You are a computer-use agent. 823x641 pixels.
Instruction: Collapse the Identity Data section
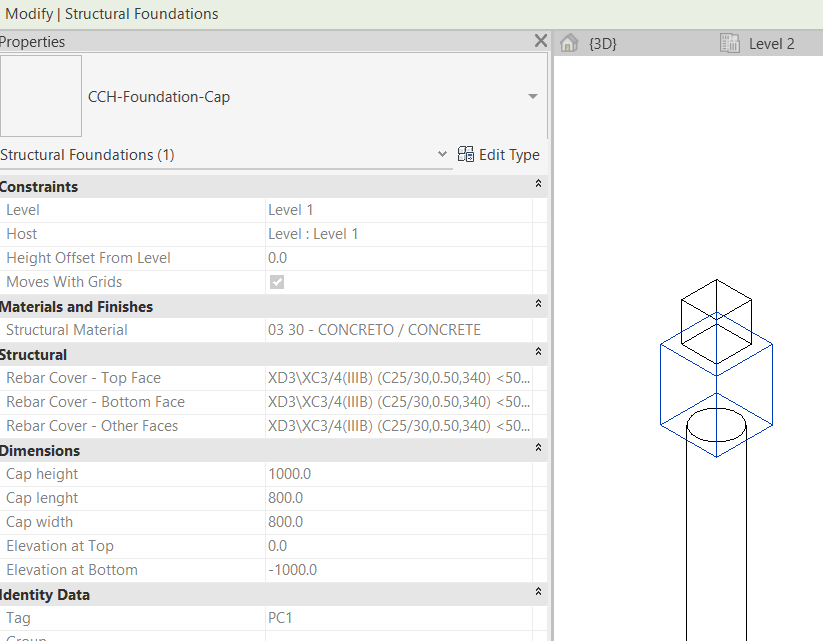tap(537, 590)
